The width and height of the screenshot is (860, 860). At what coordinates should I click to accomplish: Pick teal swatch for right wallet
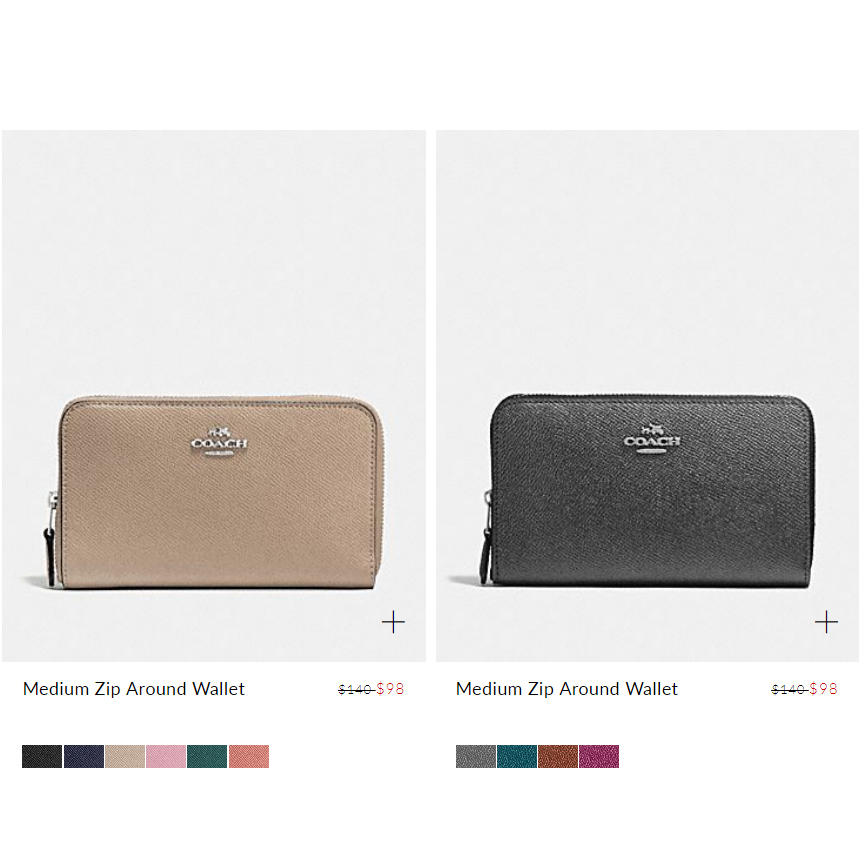pos(517,756)
